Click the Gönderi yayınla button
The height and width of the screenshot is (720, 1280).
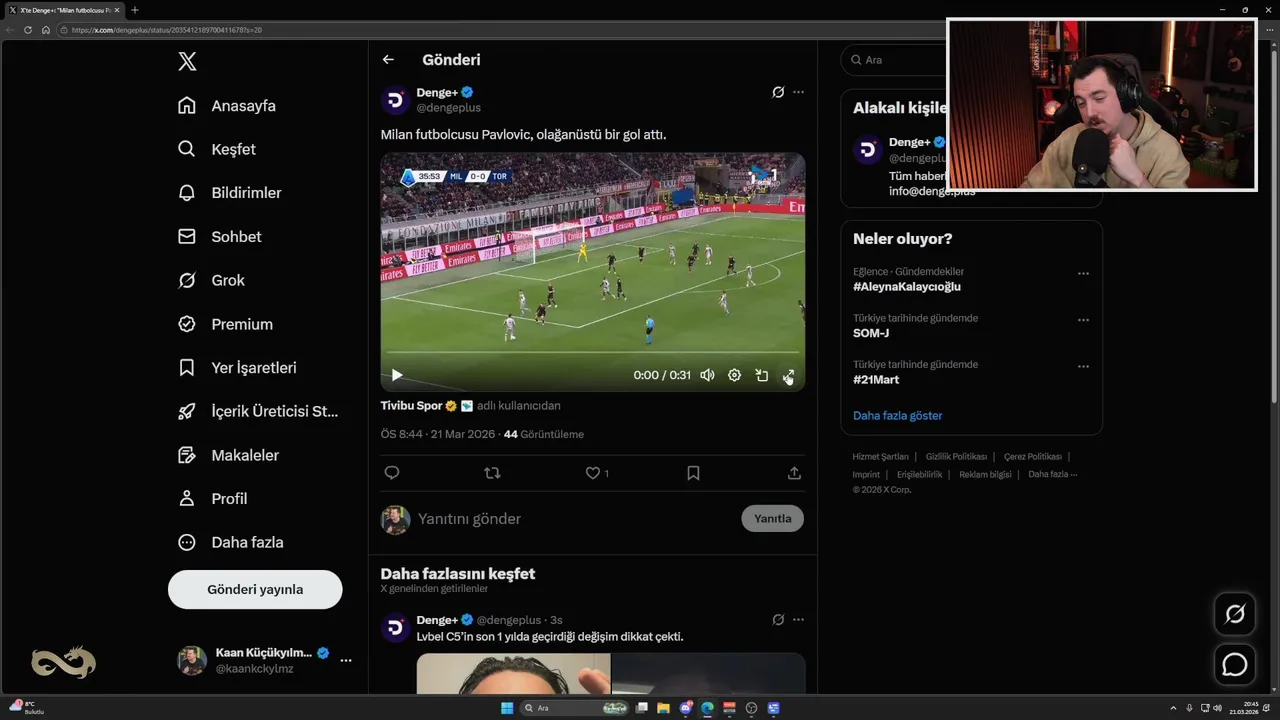click(255, 589)
